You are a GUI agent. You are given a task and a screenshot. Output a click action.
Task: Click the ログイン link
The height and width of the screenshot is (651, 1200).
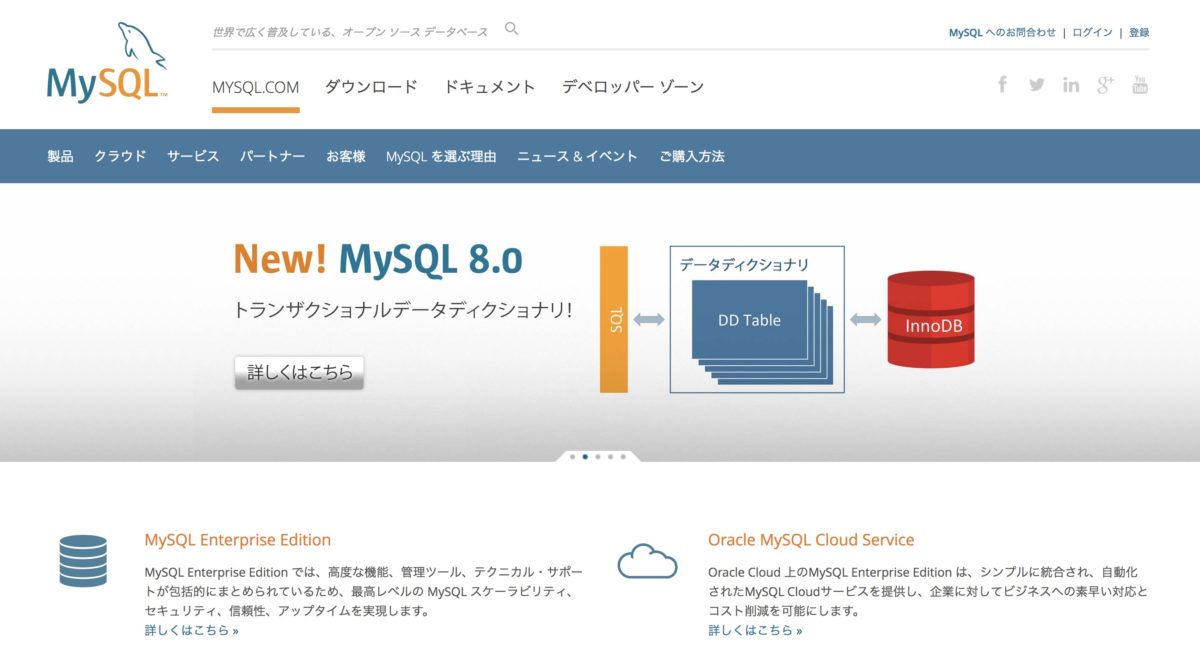[x=1092, y=32]
